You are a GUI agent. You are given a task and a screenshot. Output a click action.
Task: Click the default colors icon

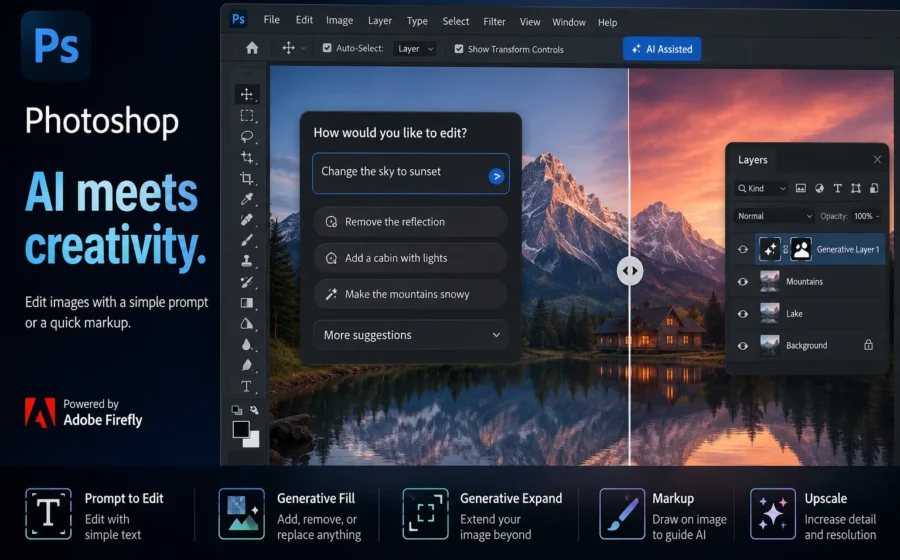[x=236, y=410]
